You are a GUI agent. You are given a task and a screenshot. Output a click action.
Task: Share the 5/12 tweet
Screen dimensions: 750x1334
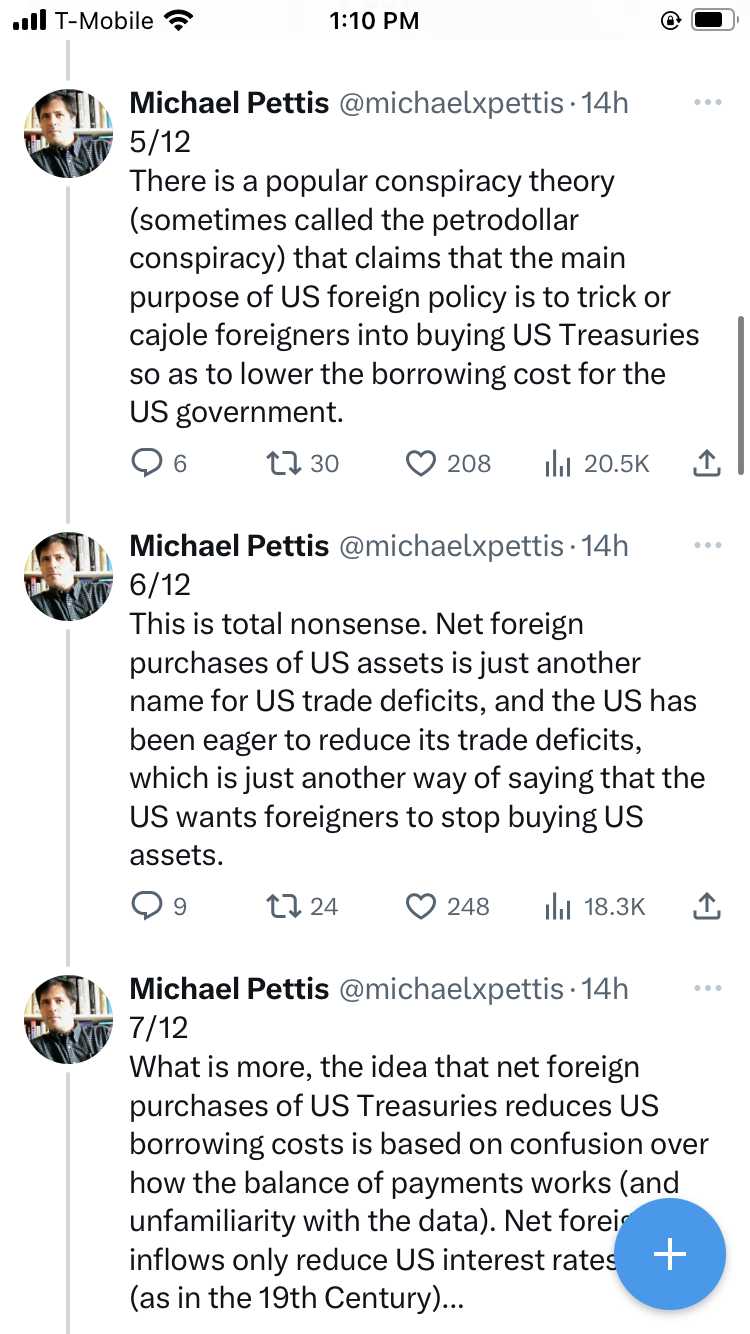point(706,463)
